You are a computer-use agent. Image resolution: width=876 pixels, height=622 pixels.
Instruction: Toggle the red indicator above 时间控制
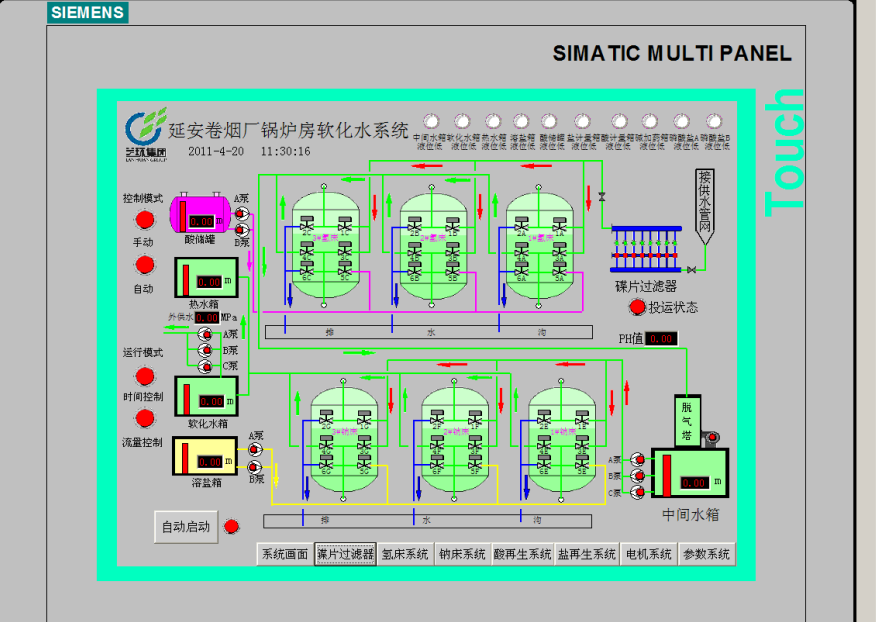coord(145,376)
